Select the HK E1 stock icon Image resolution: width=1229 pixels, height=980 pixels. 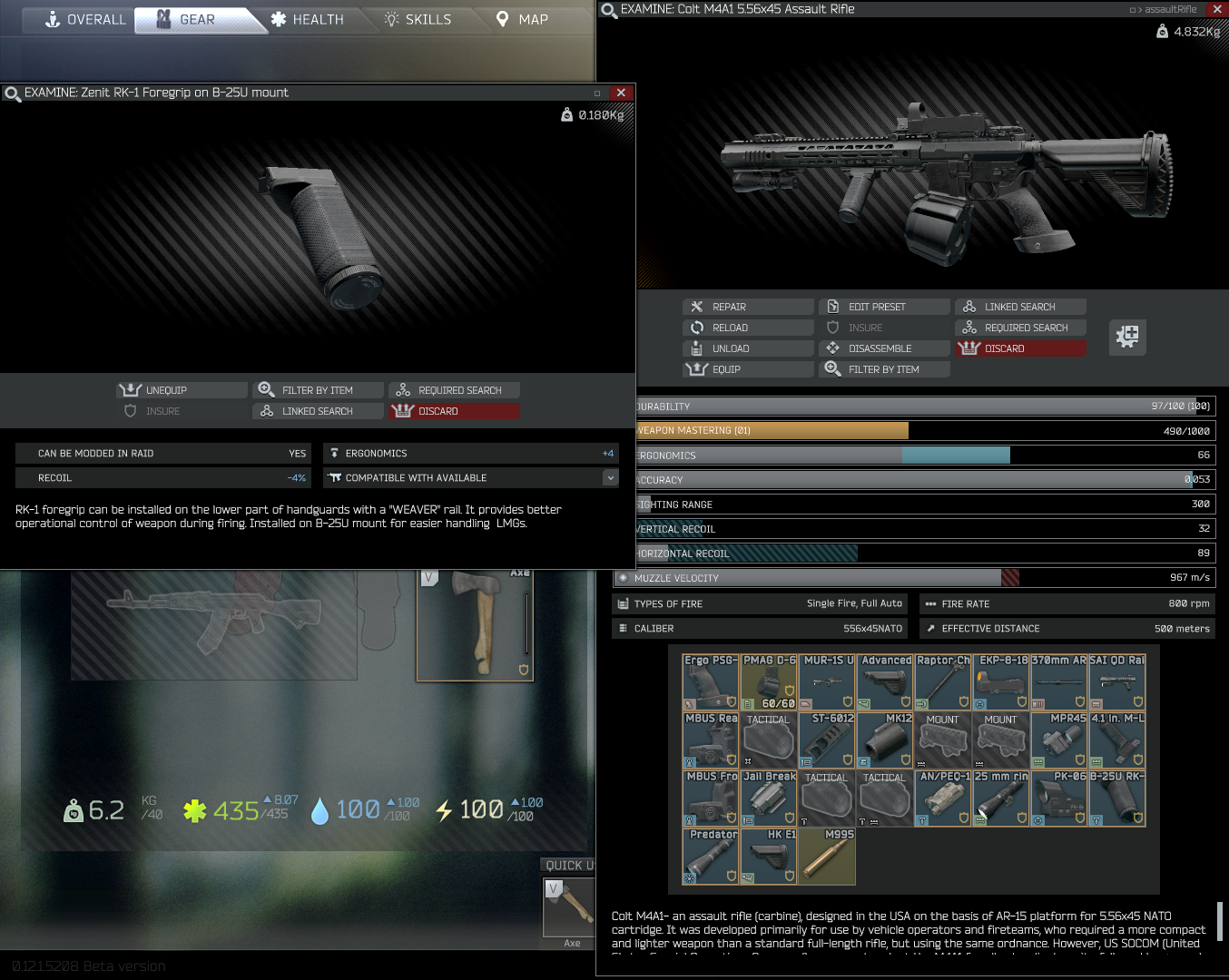[769, 857]
